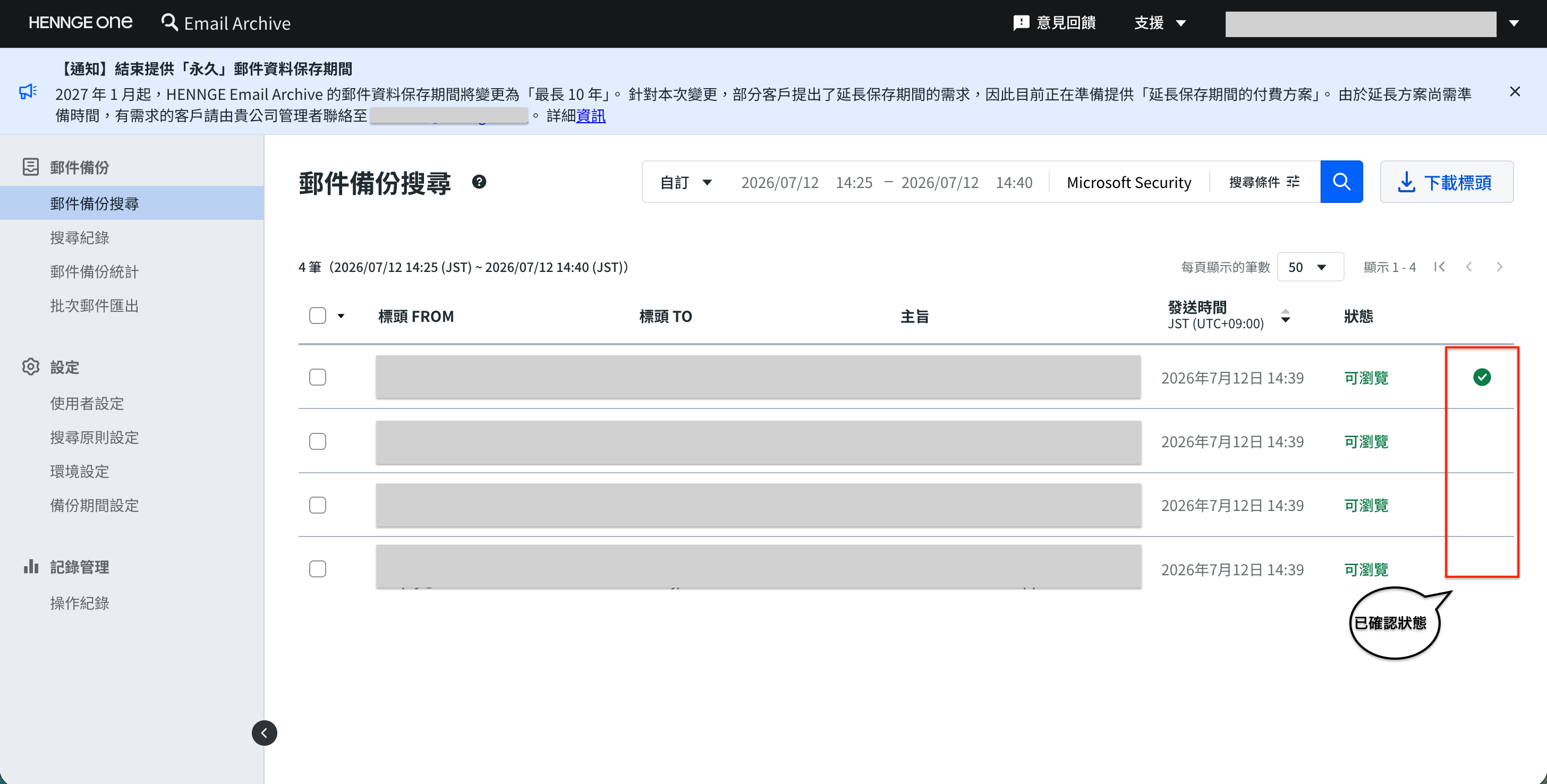Screen dimensions: 1547x784
Task: Click the Microsoft Security search field
Action: [x=1128, y=182]
